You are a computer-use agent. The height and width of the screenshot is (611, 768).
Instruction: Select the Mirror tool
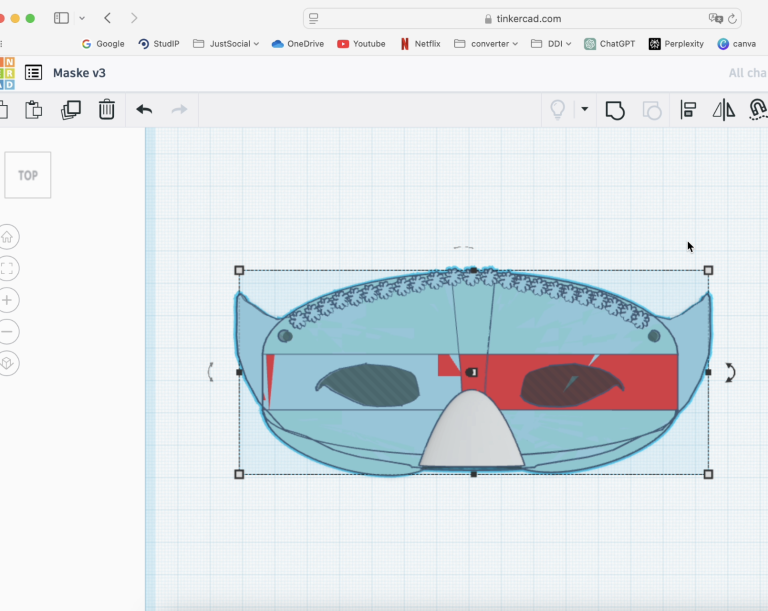click(723, 110)
